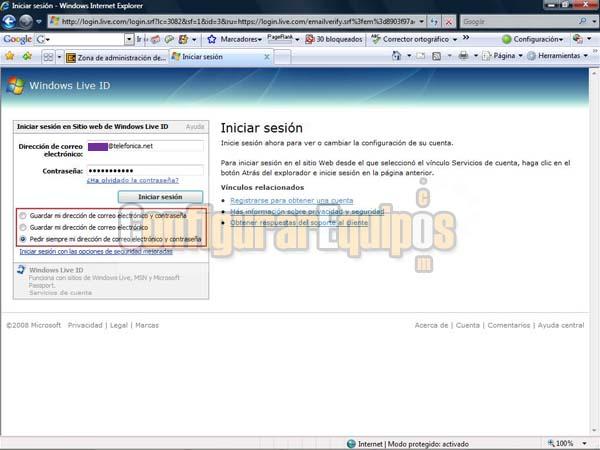600x450 pixels.
Task: Select Pedir siempre mi dirección y contraseña
Action: click(23, 239)
